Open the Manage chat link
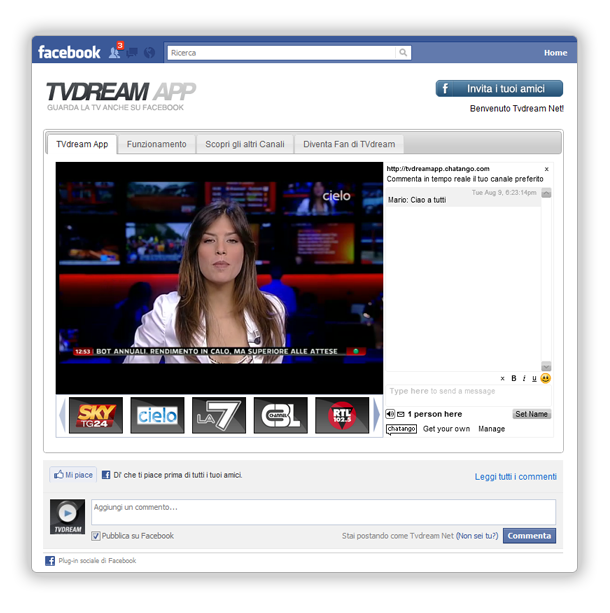 point(492,429)
